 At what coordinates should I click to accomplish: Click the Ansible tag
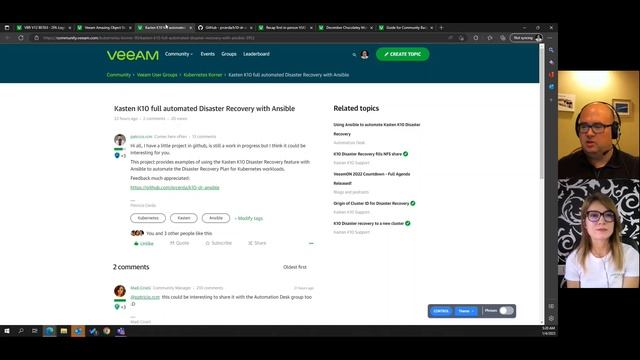click(x=216, y=218)
